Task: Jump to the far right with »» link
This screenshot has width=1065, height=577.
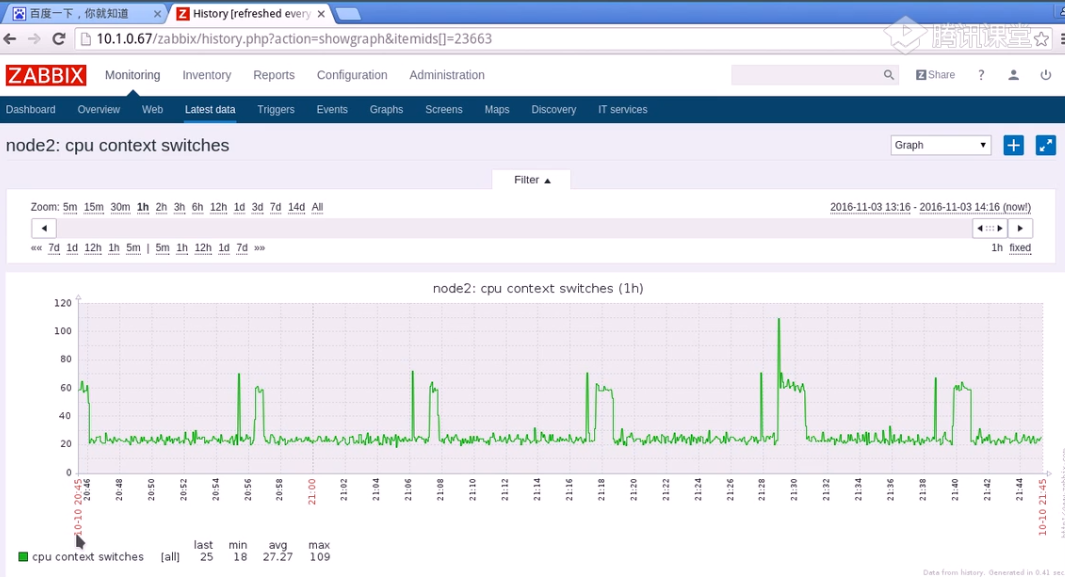Action: [x=259, y=248]
